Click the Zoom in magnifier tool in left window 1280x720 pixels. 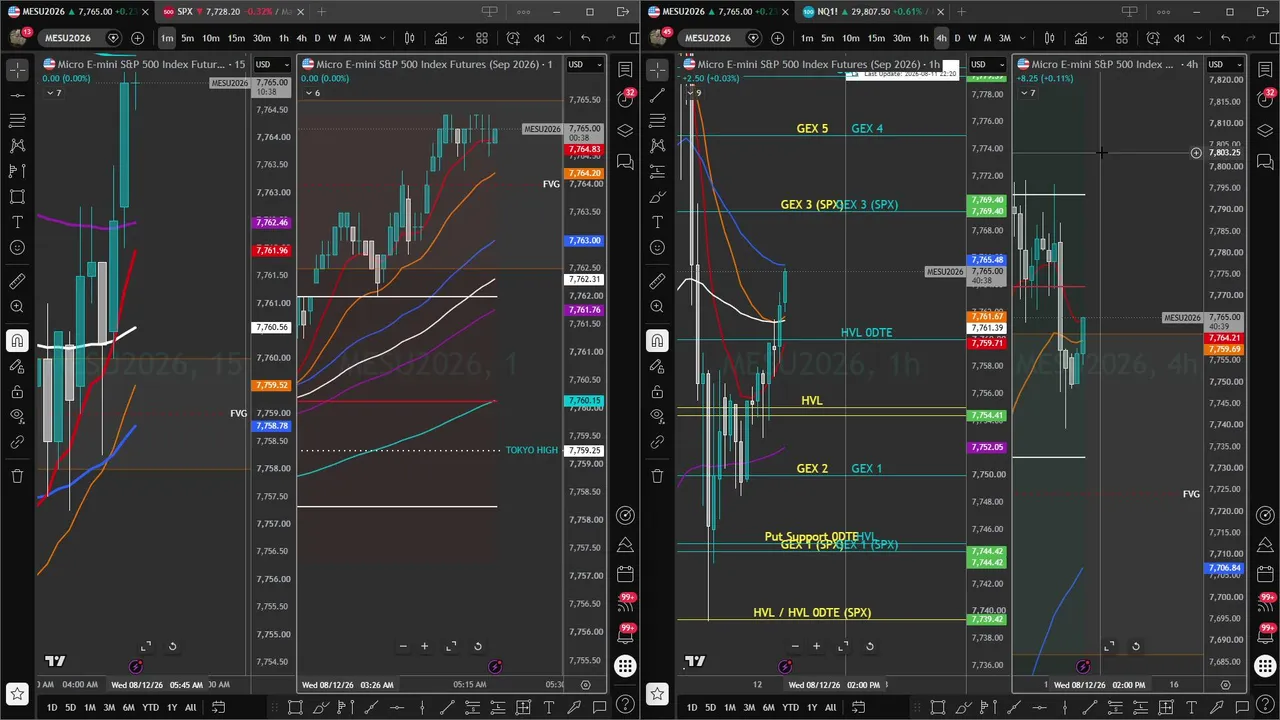click(17, 307)
